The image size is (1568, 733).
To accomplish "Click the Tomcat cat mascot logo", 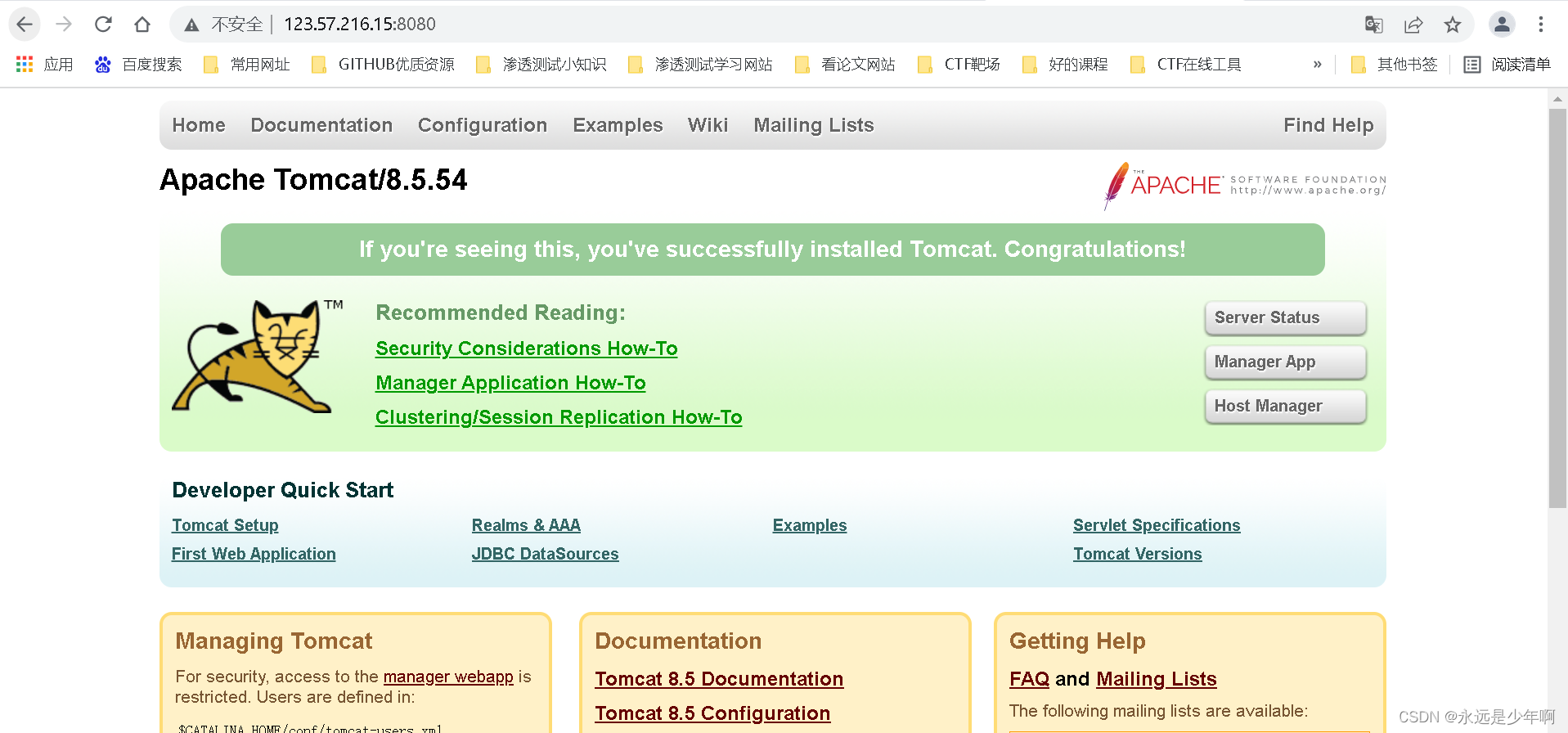I will click(257, 356).
